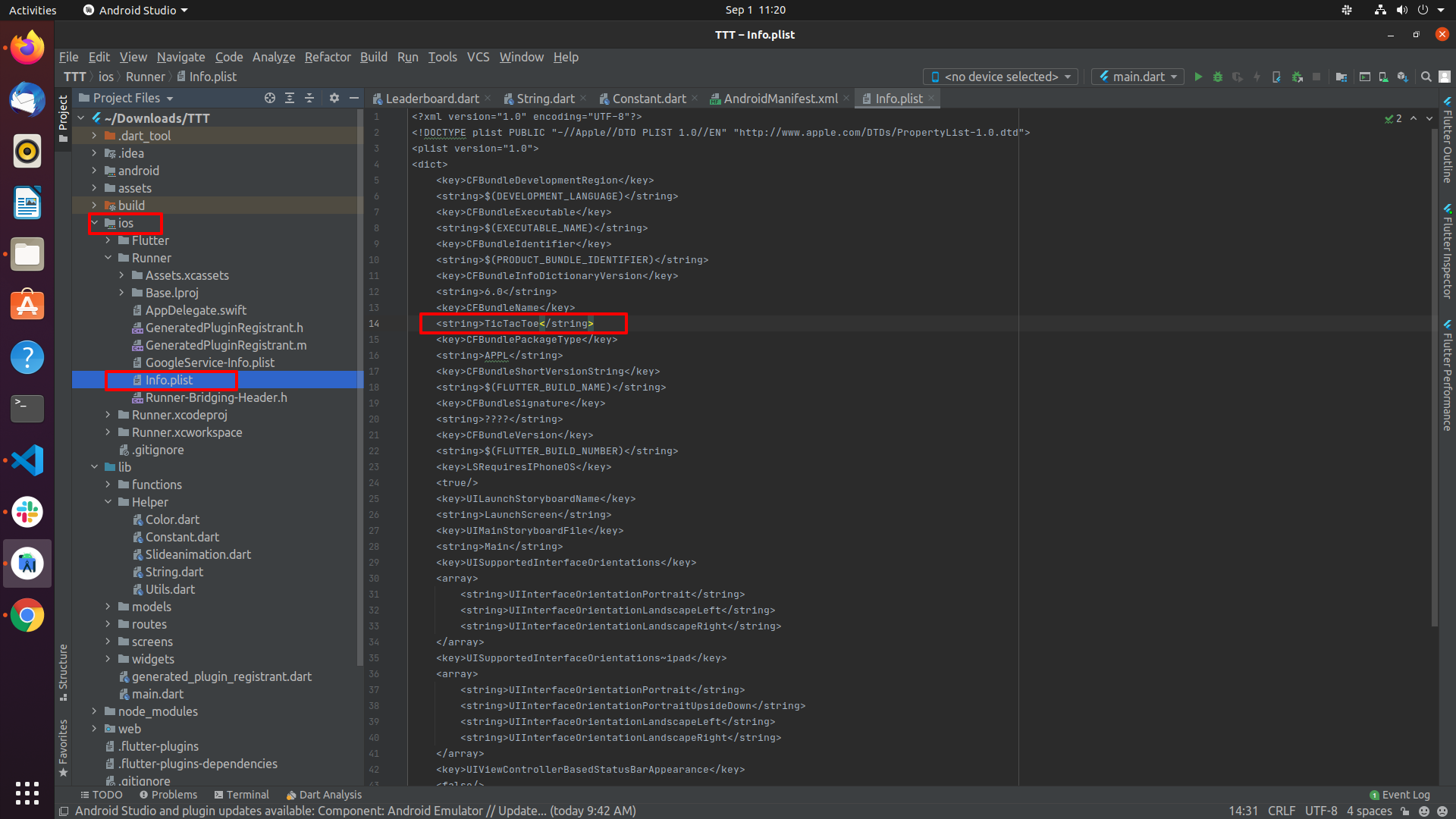Viewport: 1456px width, 819px height.
Task: Open the Terminal tool window button
Action: pos(241,795)
